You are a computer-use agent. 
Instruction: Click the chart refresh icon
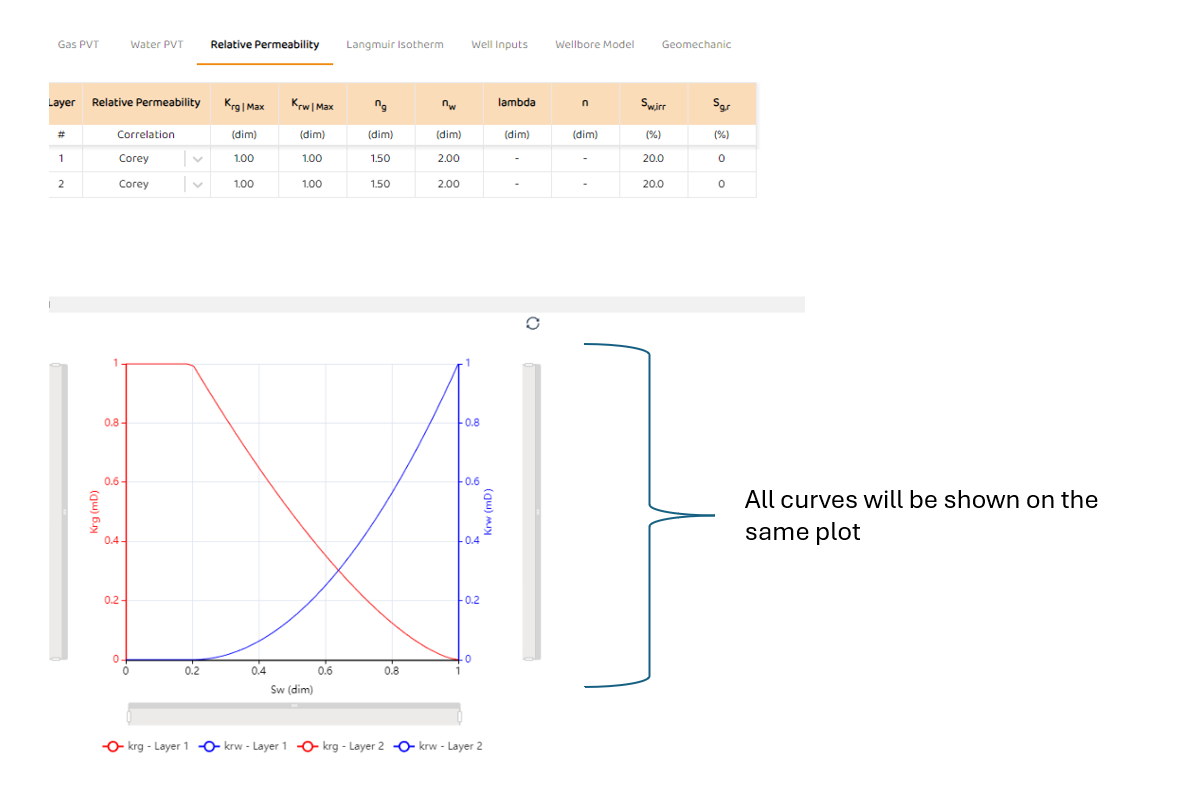pos(533,323)
